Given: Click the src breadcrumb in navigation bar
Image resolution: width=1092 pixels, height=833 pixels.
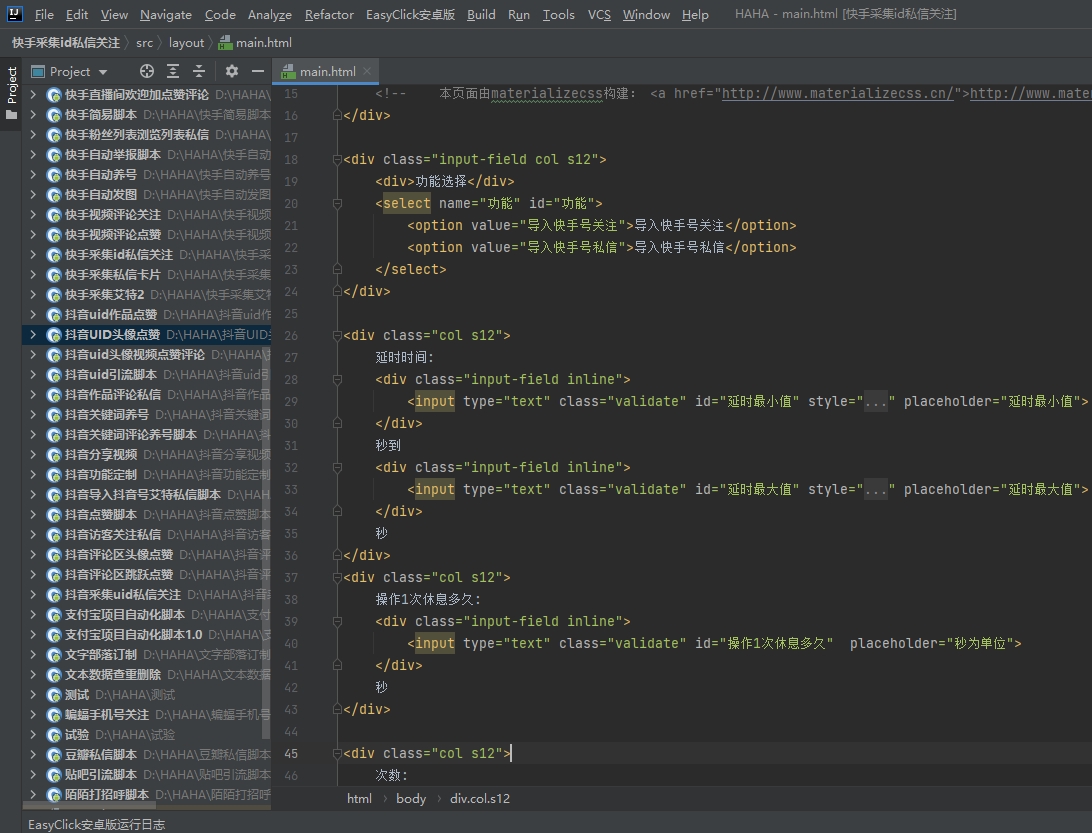Looking at the screenshot, I should [144, 42].
